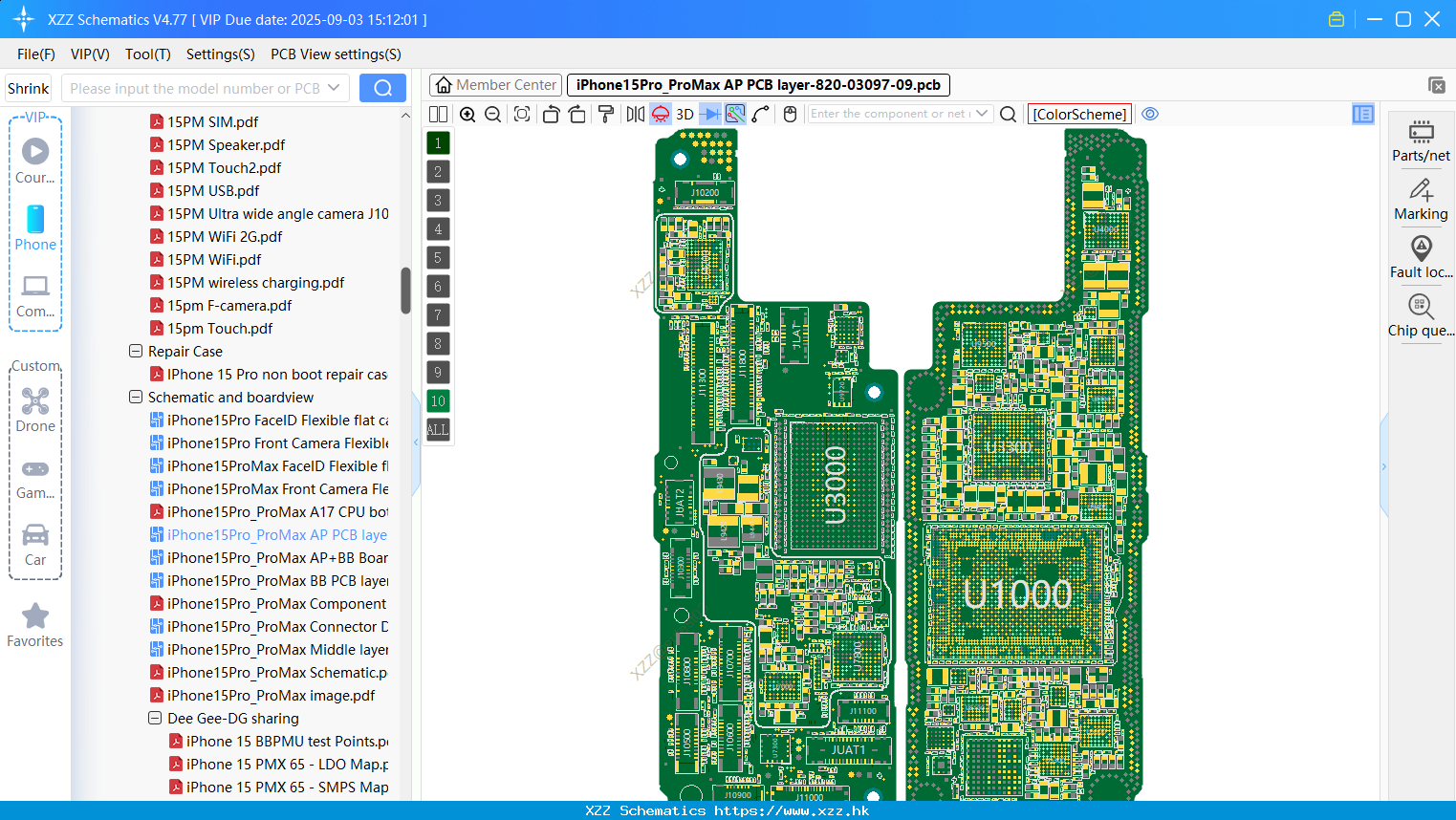Screen dimensions: 1456x820
Task: Fit the PCB to screen
Action: pos(522,114)
